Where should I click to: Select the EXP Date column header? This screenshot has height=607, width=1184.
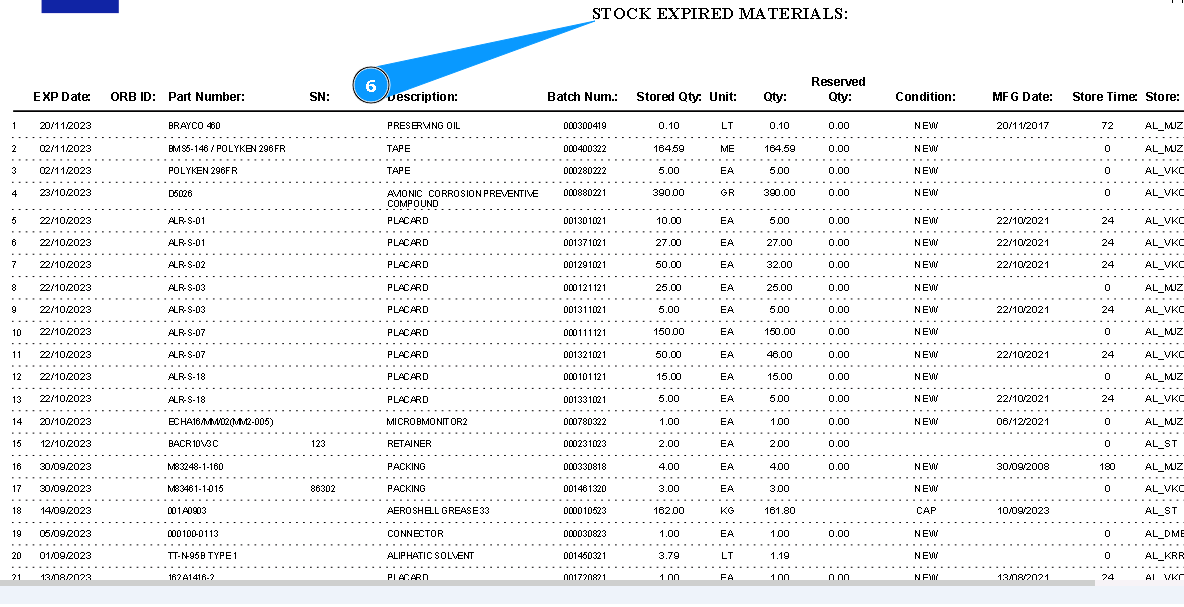point(62,97)
